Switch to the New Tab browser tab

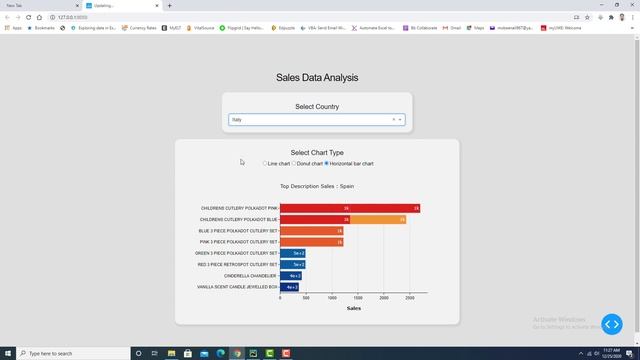pos(41,6)
